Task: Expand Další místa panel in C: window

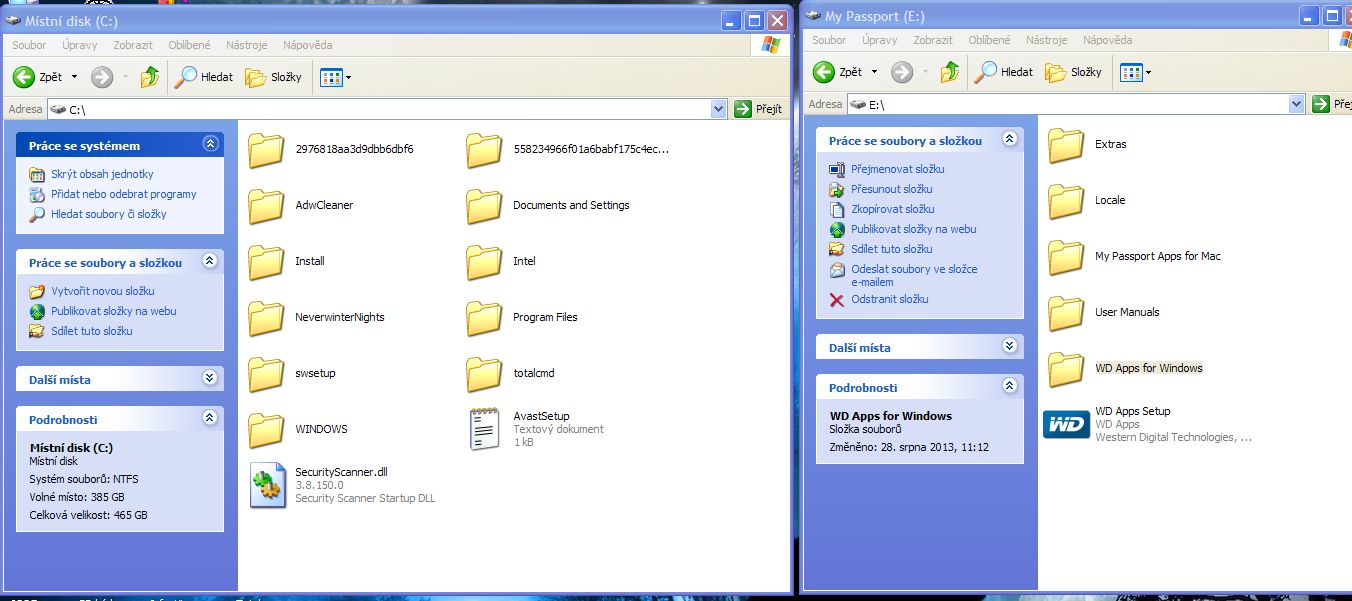Action: click(210, 379)
